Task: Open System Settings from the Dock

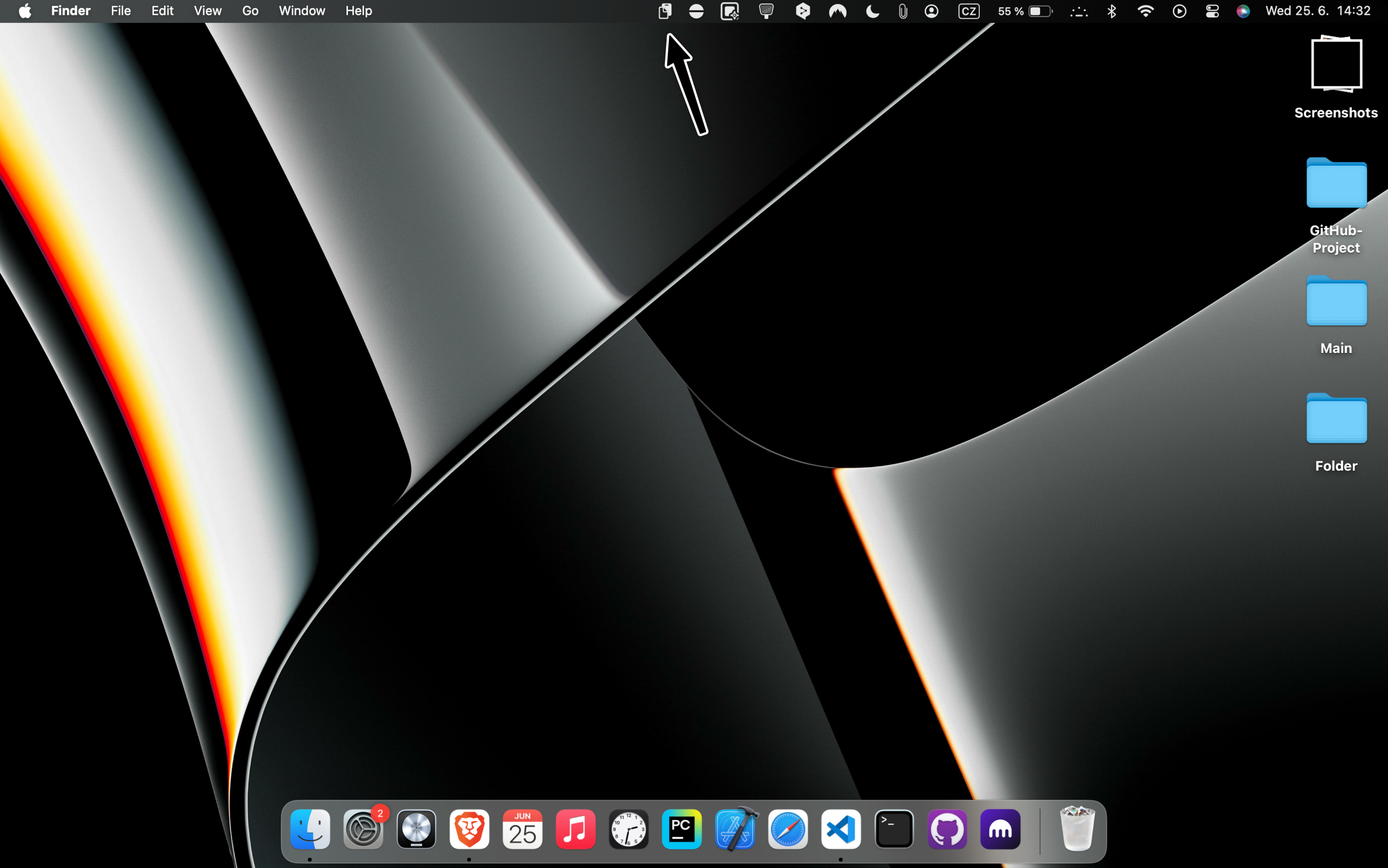Action: (x=364, y=829)
